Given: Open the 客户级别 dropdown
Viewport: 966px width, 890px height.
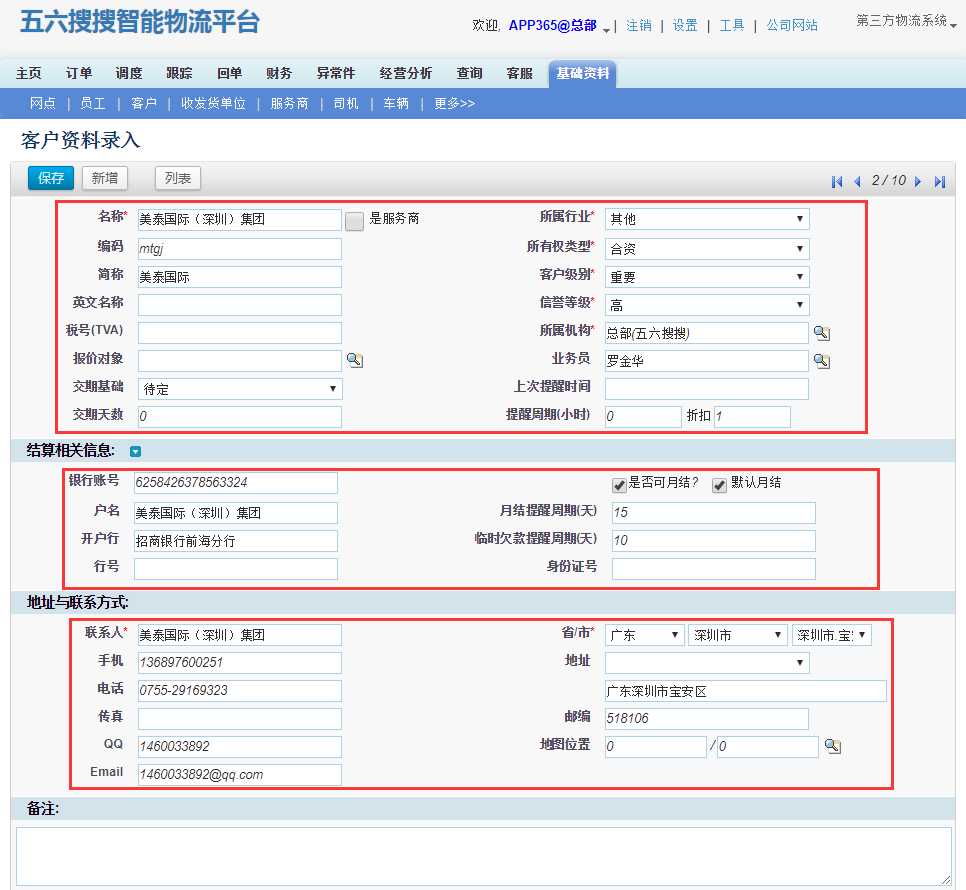Looking at the screenshot, I should [x=706, y=277].
